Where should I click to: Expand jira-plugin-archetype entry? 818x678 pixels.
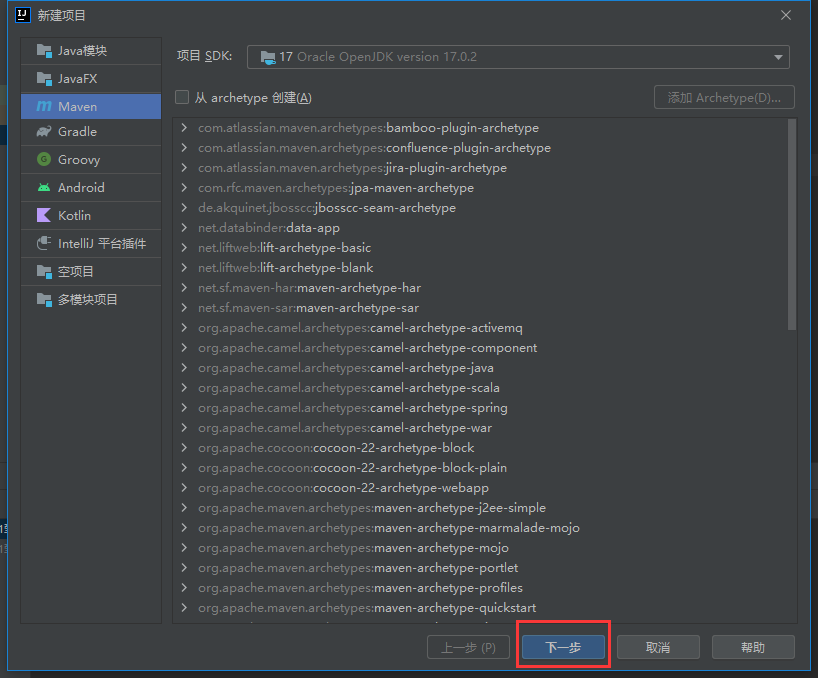click(x=184, y=167)
